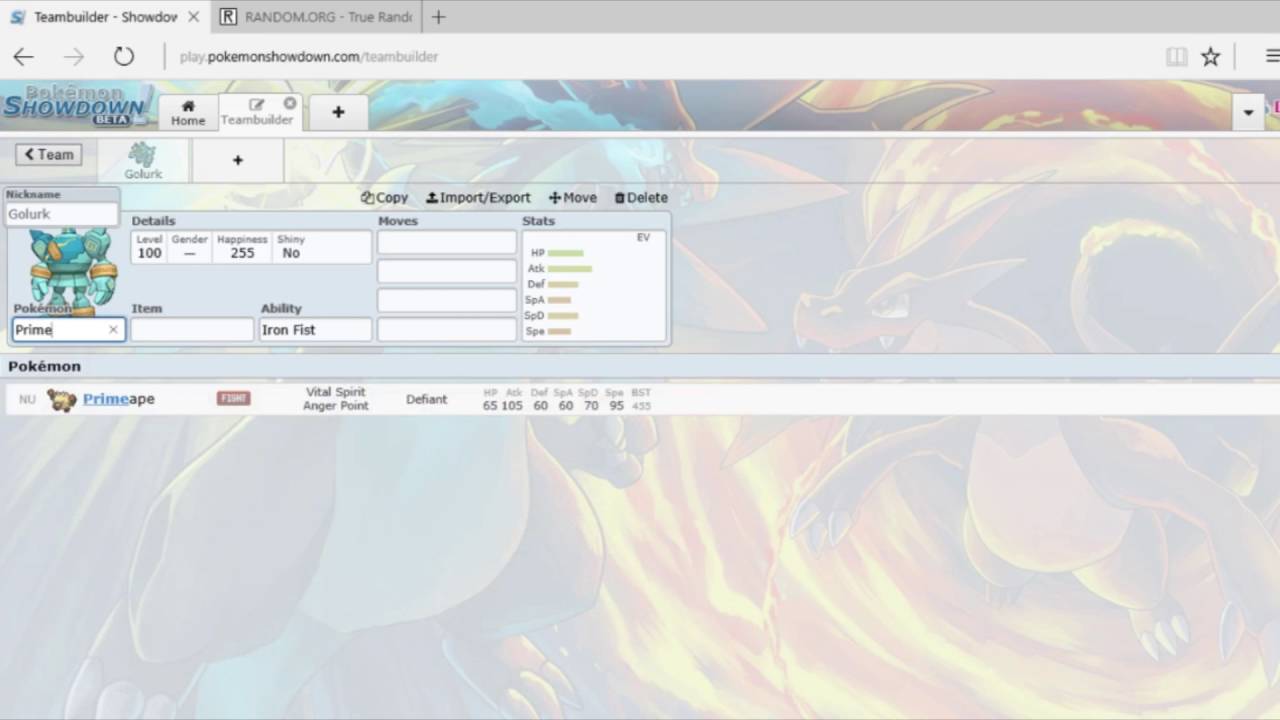Open a new browser tab

point(438,17)
